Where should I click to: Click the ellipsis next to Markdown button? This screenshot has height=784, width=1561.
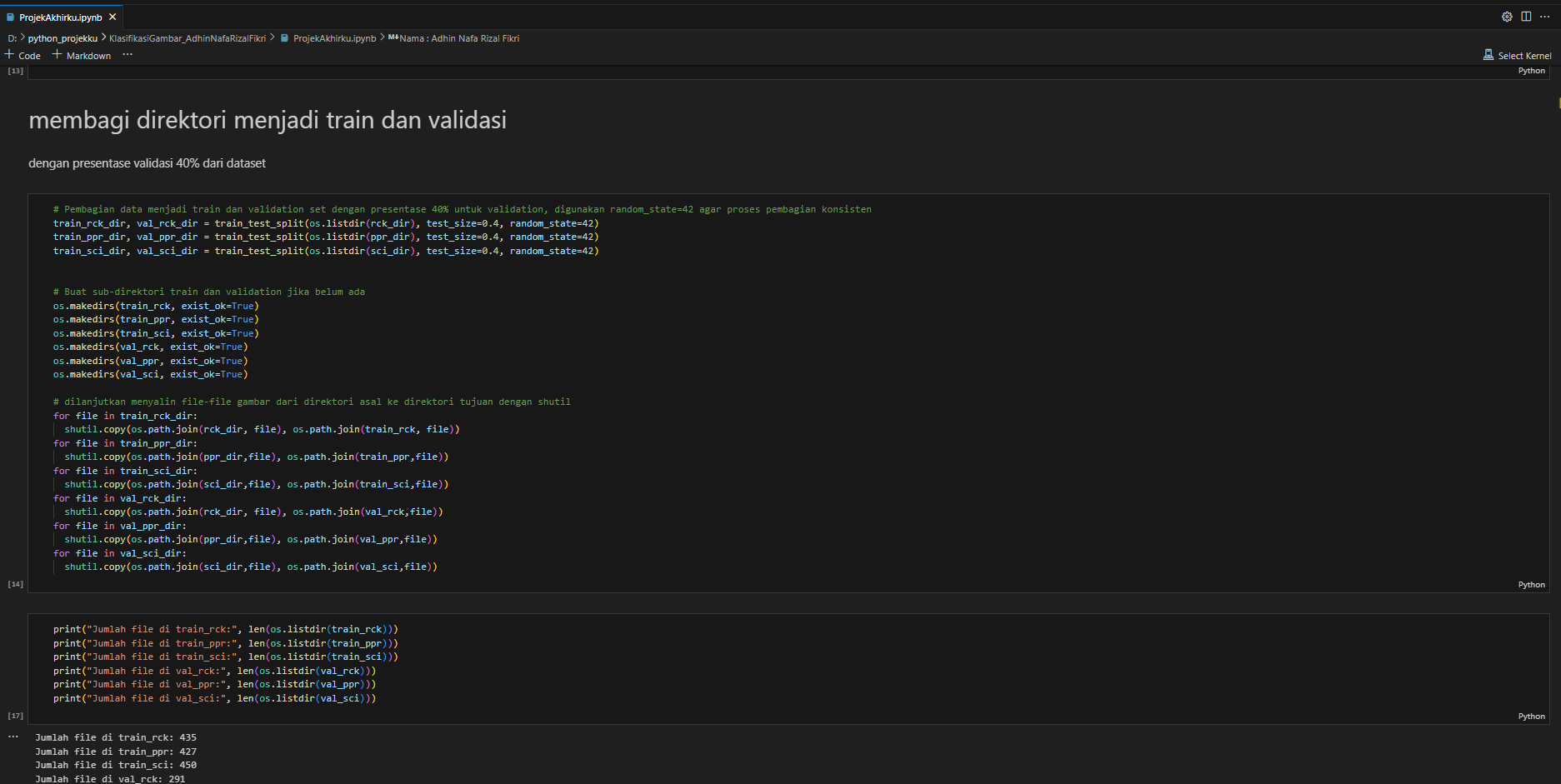coord(128,55)
